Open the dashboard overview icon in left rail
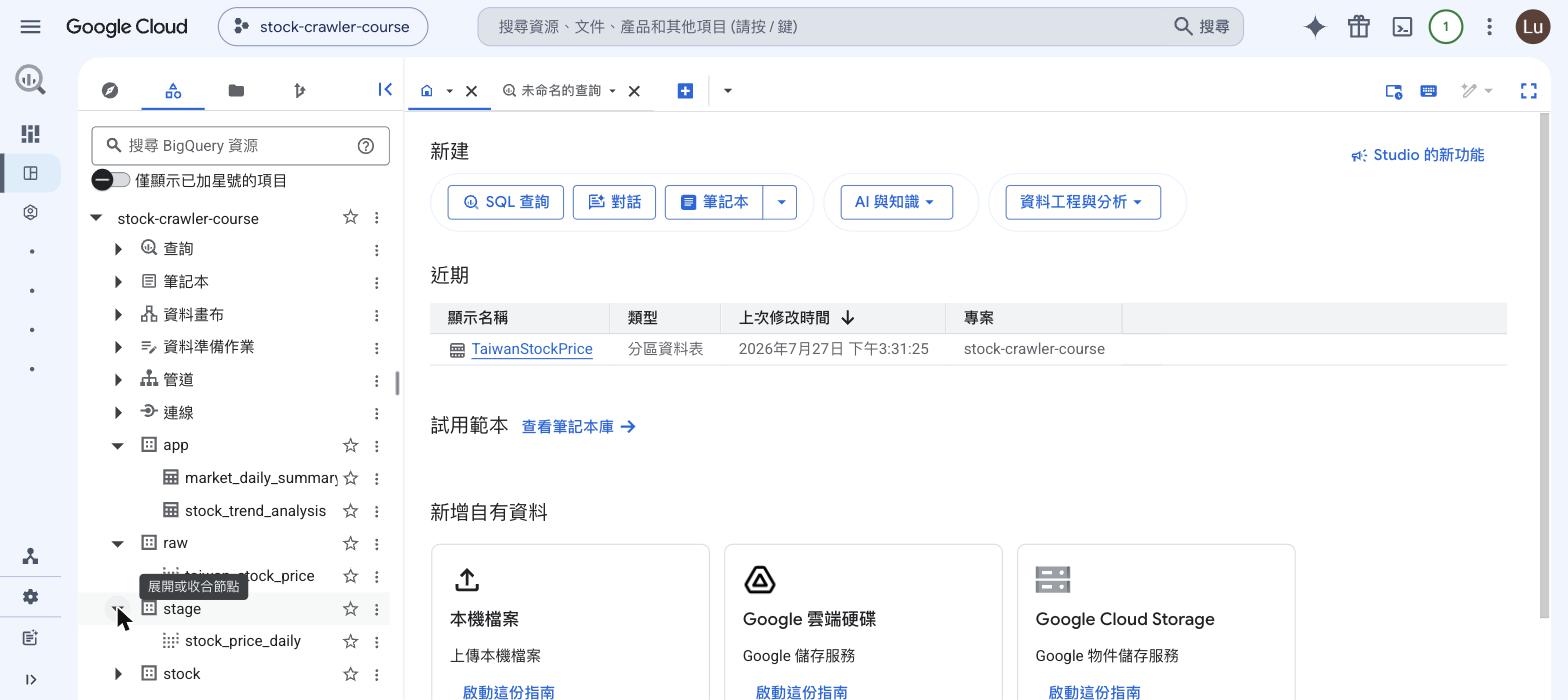This screenshot has height=700, width=1568. (x=30, y=133)
